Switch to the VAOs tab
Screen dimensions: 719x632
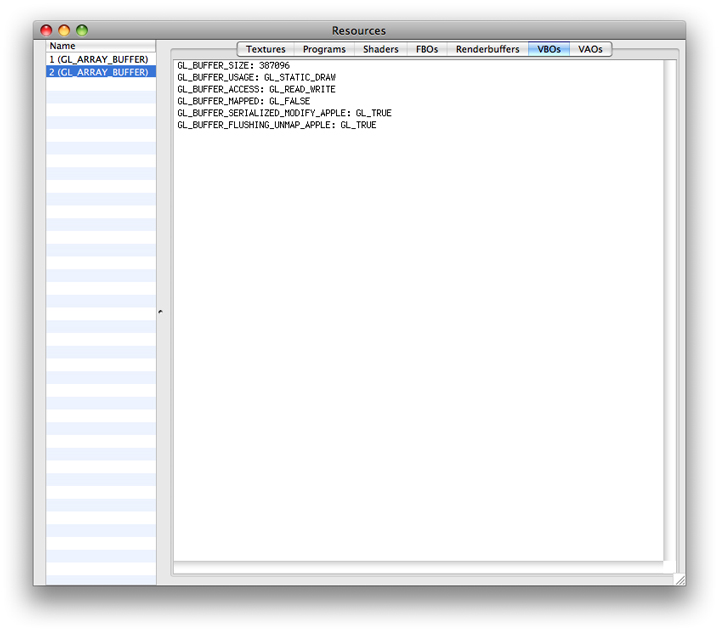(x=590, y=49)
